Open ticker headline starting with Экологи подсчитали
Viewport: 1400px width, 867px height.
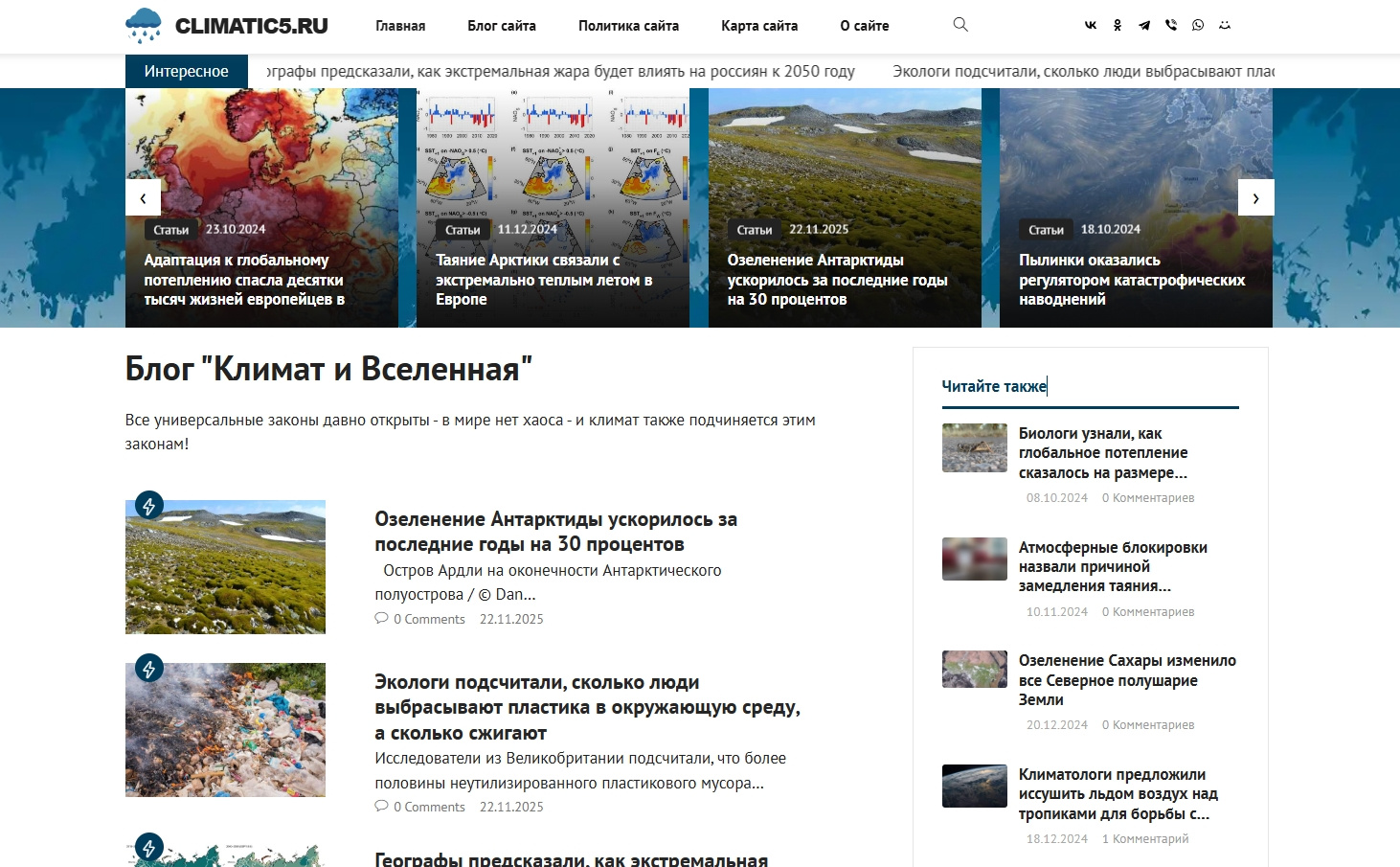click(x=1083, y=71)
